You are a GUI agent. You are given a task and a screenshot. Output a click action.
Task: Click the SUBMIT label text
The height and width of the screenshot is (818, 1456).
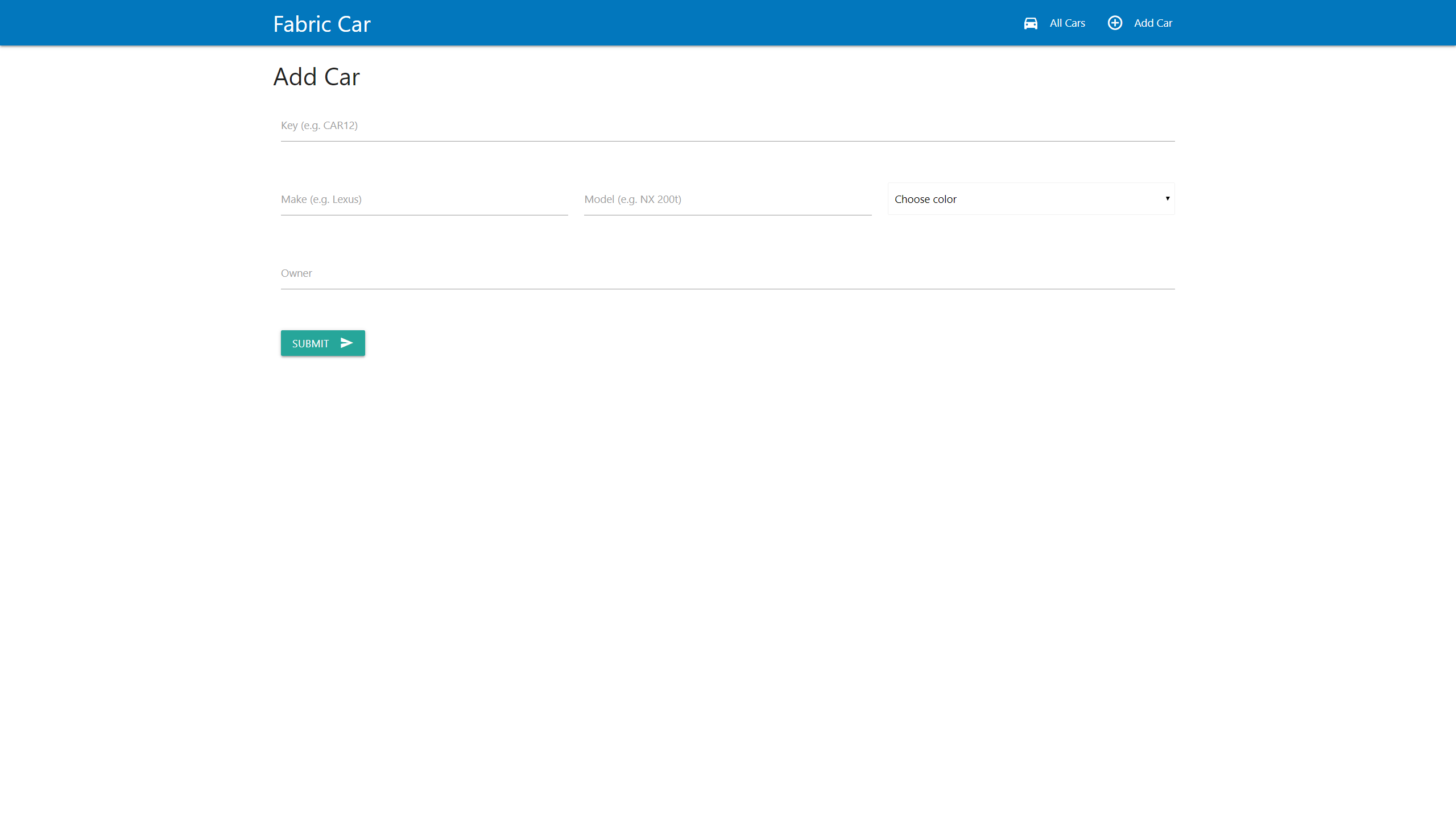(x=311, y=344)
